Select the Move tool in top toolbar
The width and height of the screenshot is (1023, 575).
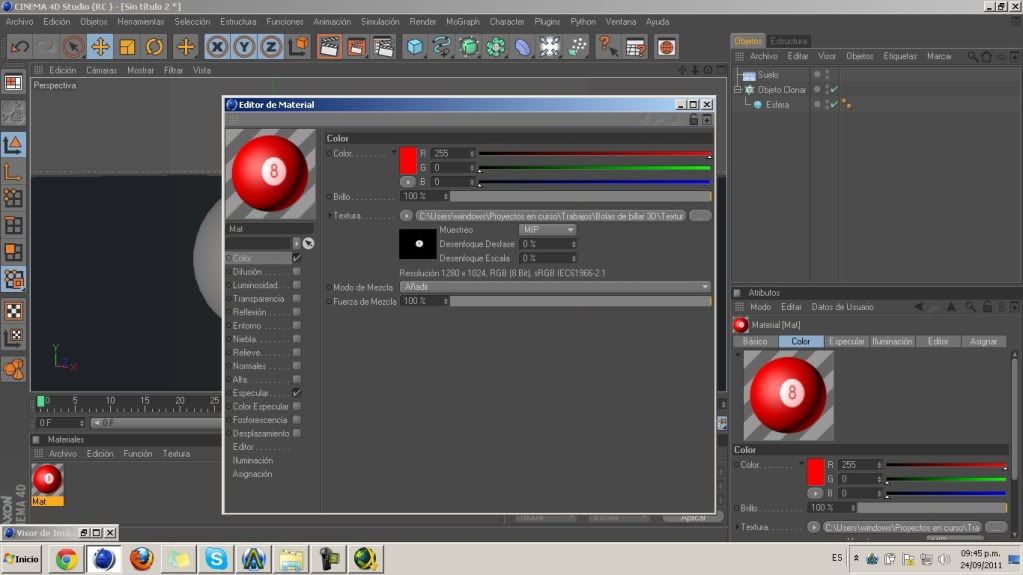[100, 47]
